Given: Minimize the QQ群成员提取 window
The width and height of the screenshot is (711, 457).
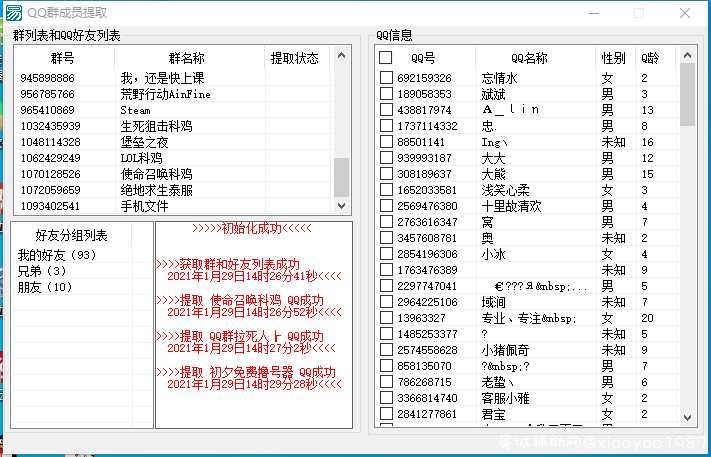Looking at the screenshot, I should 594,13.
